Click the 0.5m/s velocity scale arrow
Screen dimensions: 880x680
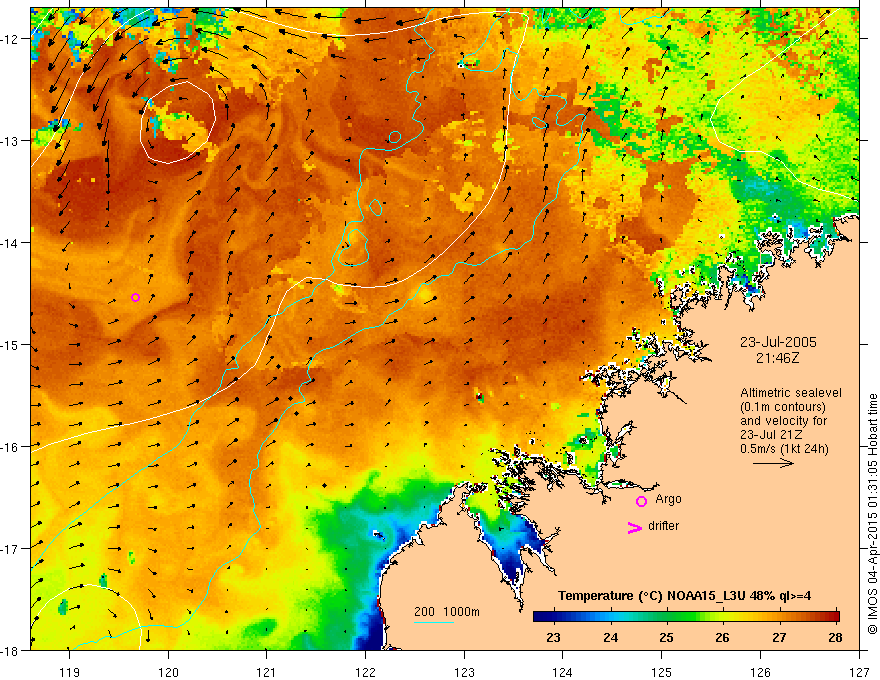point(773,463)
